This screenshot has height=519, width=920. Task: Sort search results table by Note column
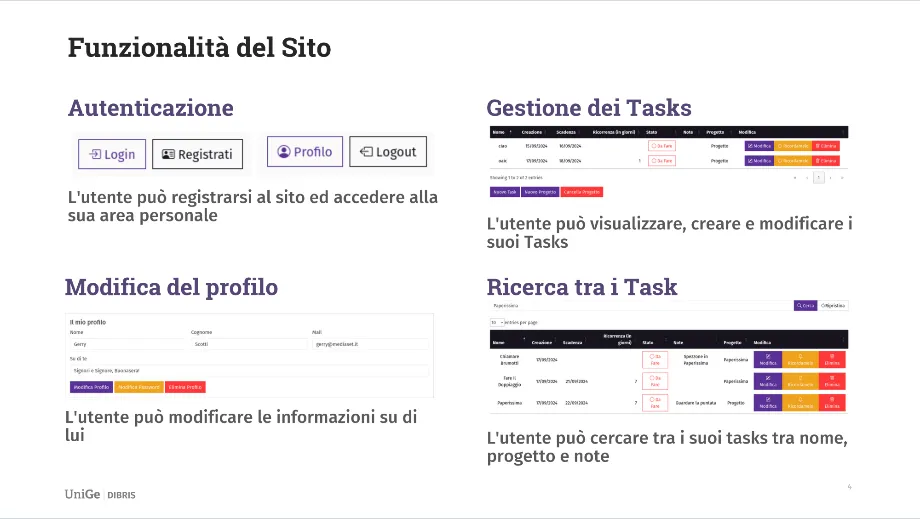(x=679, y=342)
